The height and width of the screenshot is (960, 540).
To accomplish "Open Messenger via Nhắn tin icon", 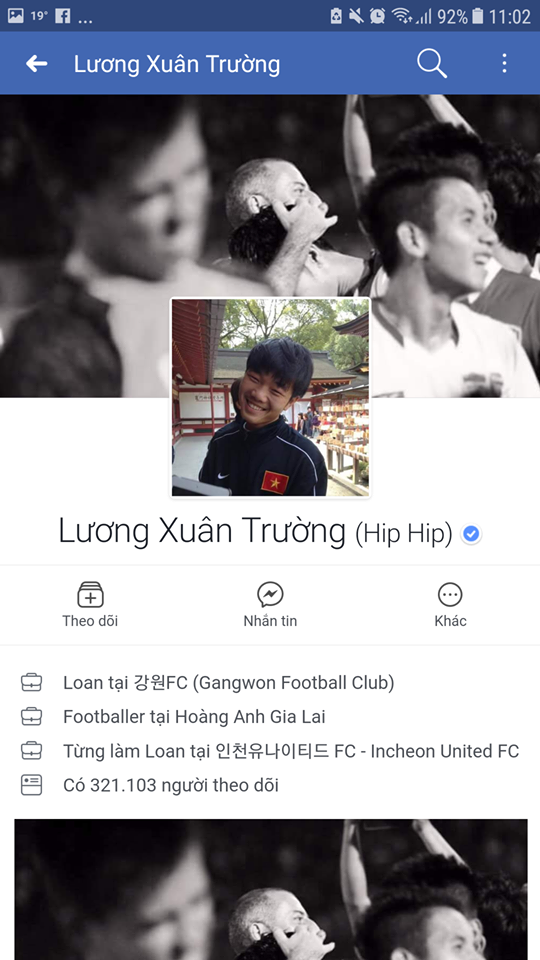I will coord(270,594).
